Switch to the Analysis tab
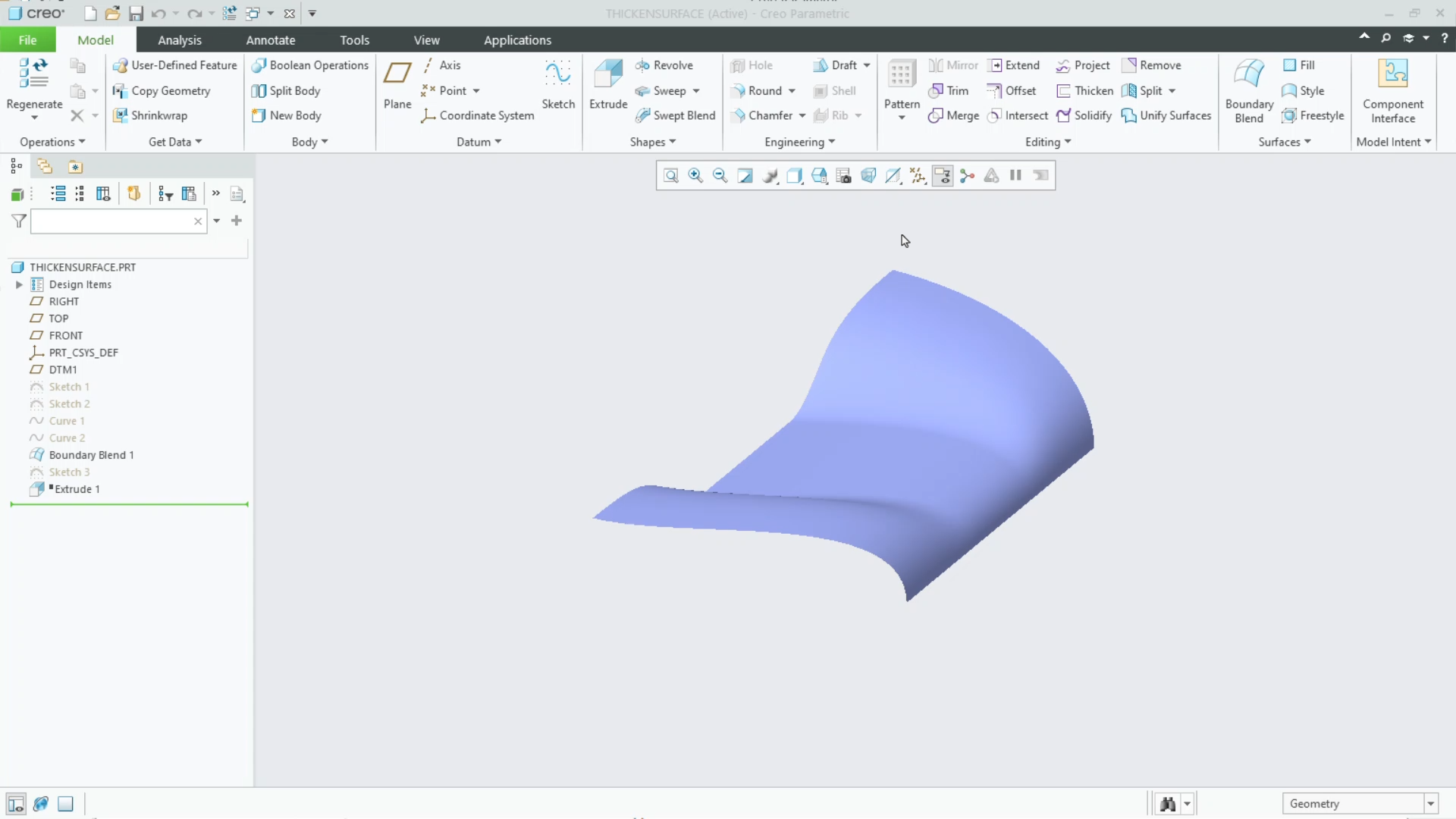This screenshot has height=819, width=1456. point(180,40)
